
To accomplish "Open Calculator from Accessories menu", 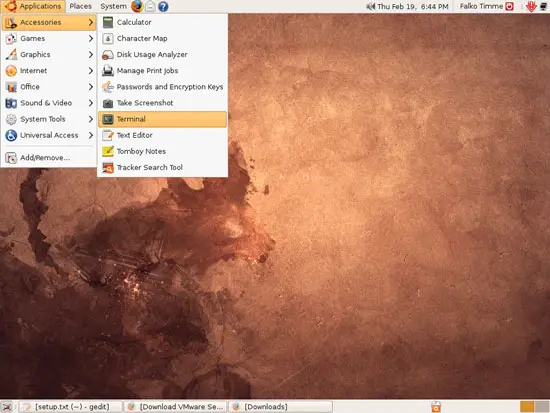I will 162,22.
